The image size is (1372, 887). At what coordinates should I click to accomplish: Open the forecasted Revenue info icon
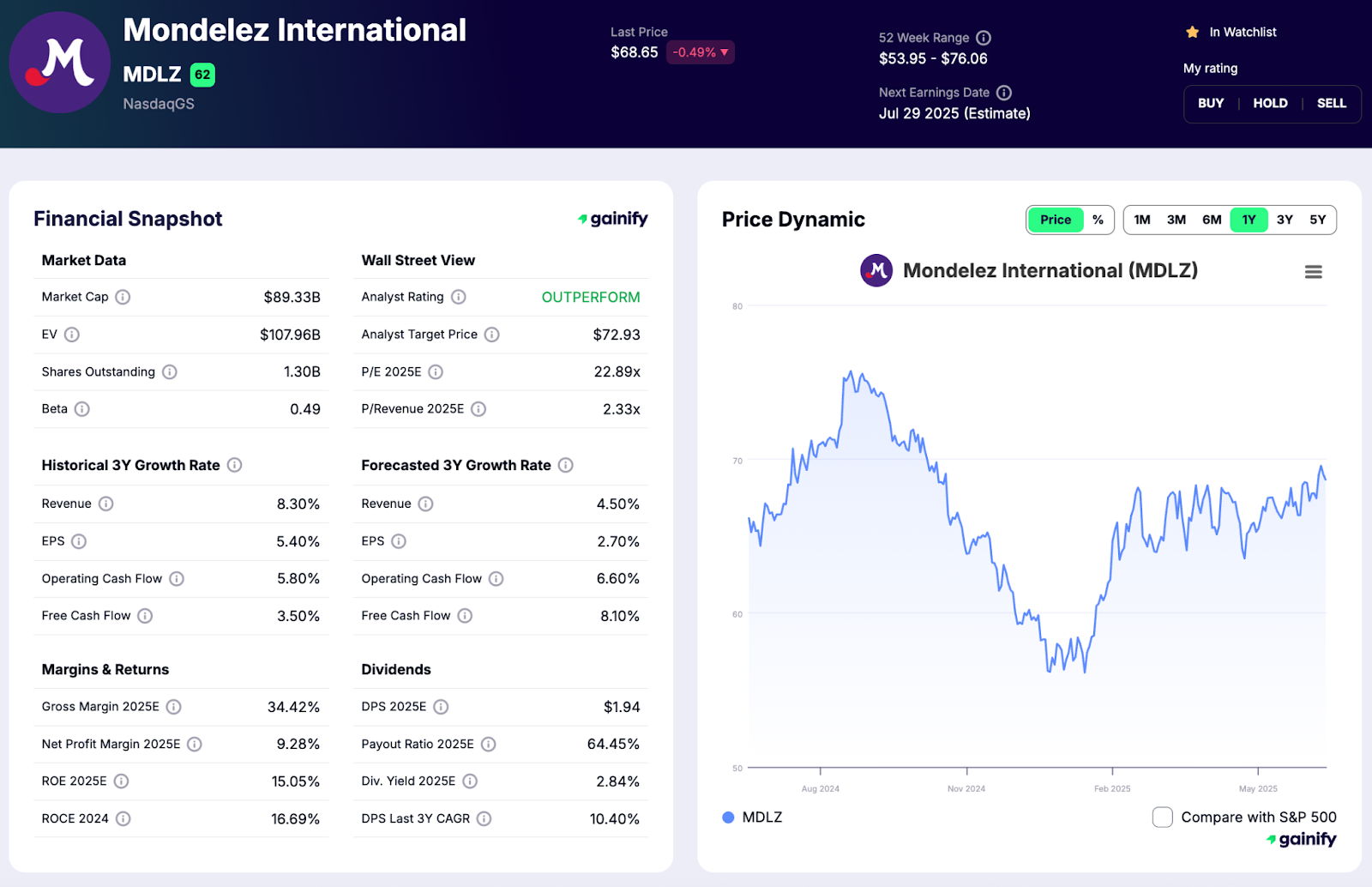point(425,504)
